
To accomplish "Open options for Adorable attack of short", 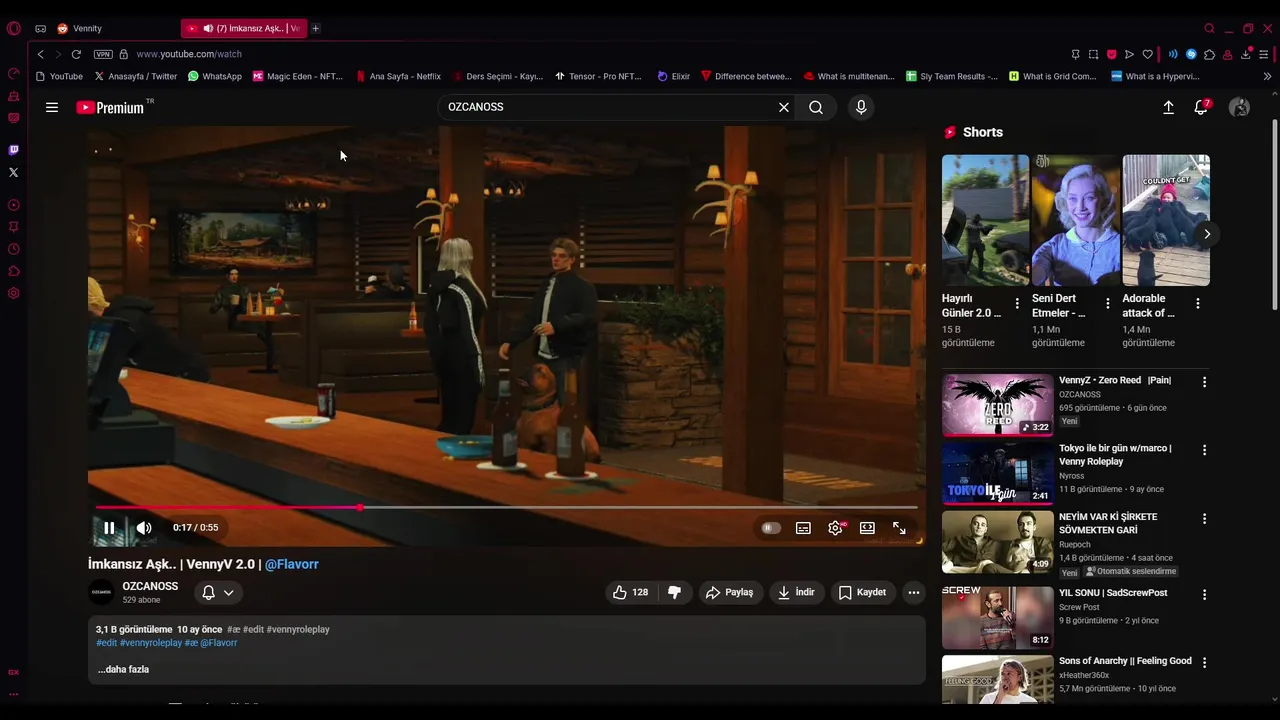I will pyautogui.click(x=1198, y=303).
